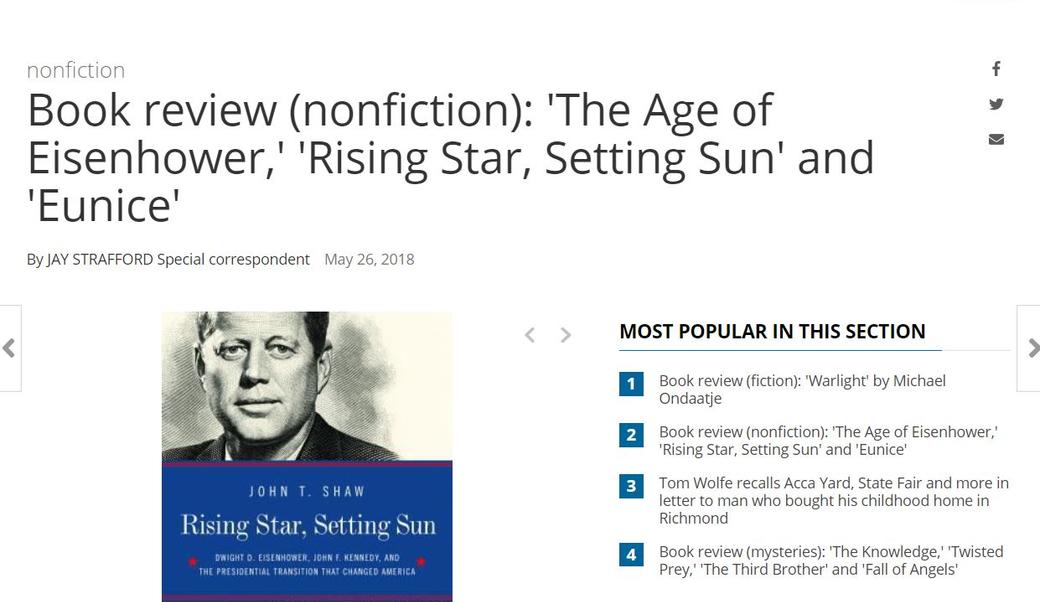The height and width of the screenshot is (602, 1040).
Task: Share article via Twitter bird icon
Action: point(996,104)
